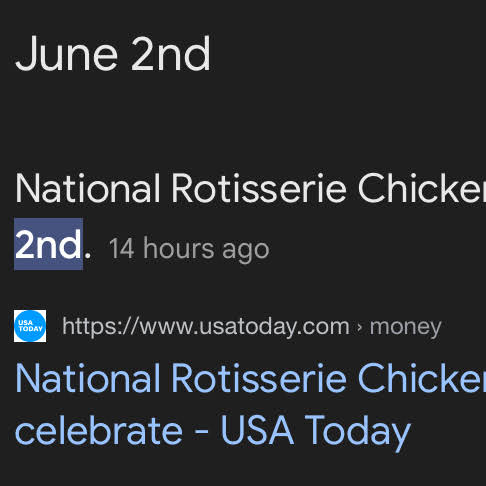
Task: Click "National" in the white snippet line
Action: (x=88, y=188)
